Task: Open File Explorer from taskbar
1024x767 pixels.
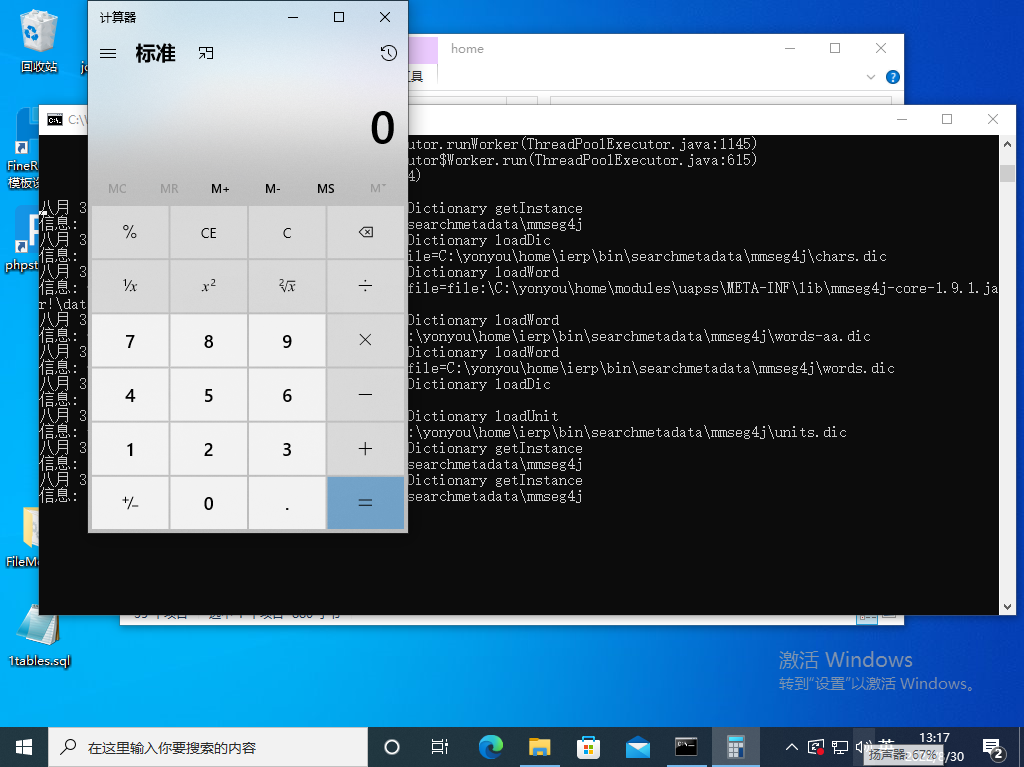Action: coord(539,747)
